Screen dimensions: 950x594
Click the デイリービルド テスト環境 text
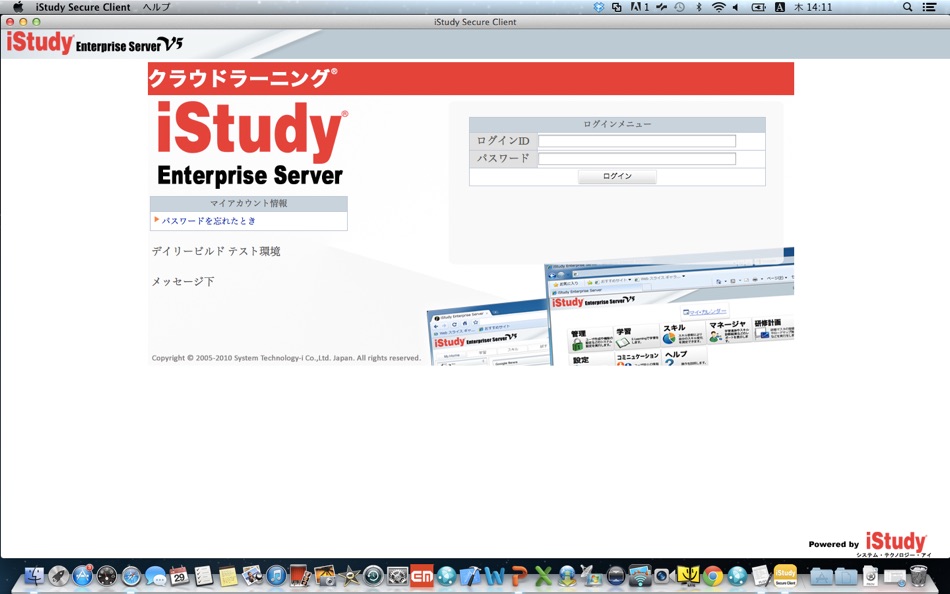point(216,252)
